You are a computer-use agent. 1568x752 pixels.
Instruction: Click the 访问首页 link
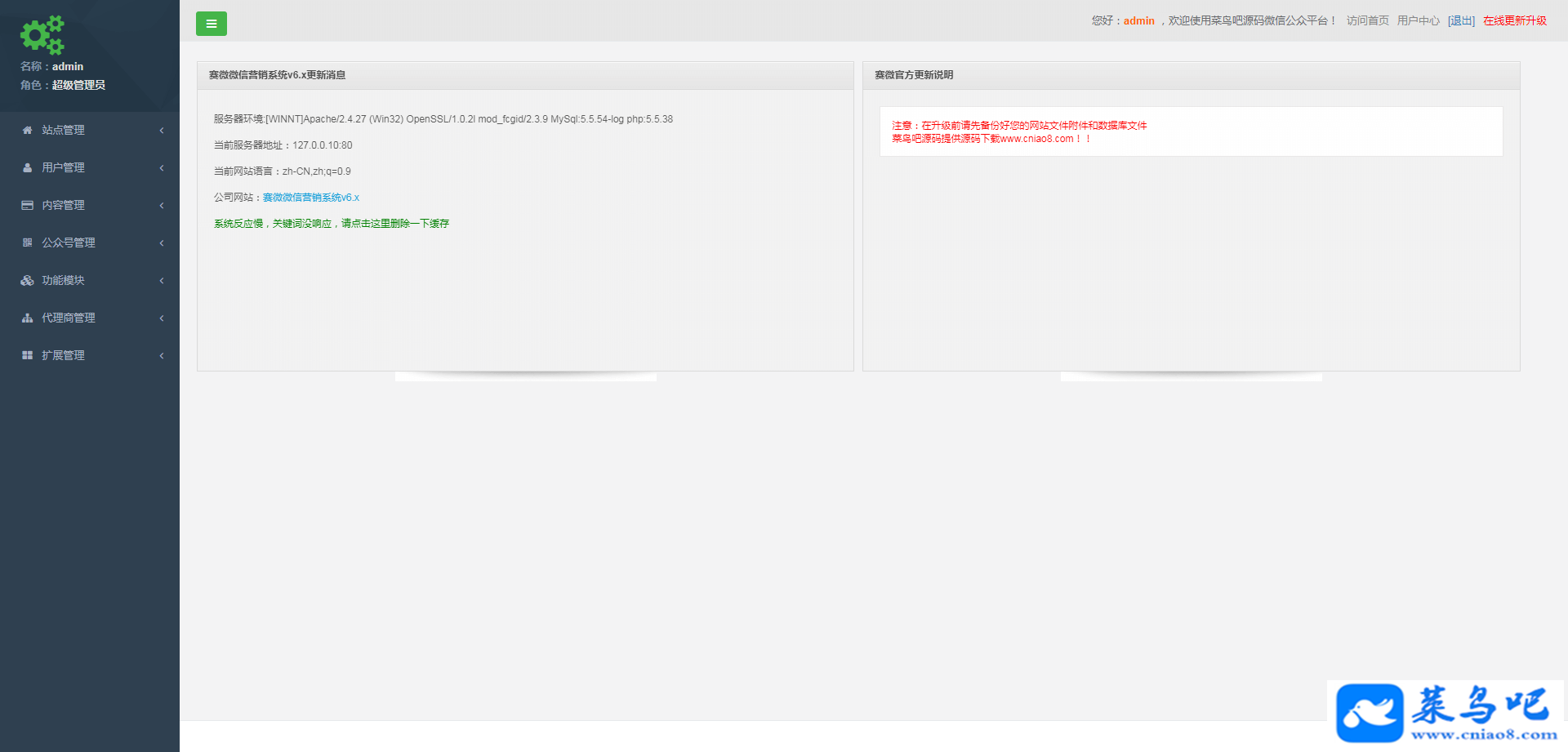(x=1367, y=20)
